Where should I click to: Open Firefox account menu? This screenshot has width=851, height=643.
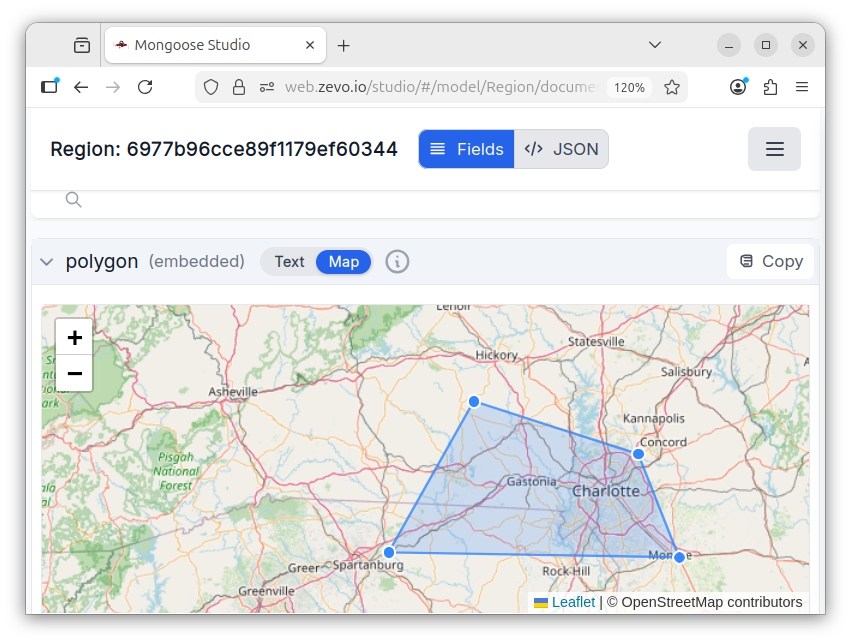(738, 87)
